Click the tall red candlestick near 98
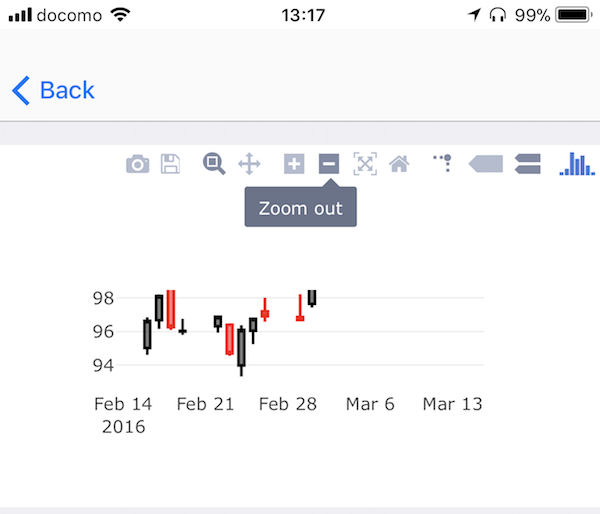 point(171,309)
